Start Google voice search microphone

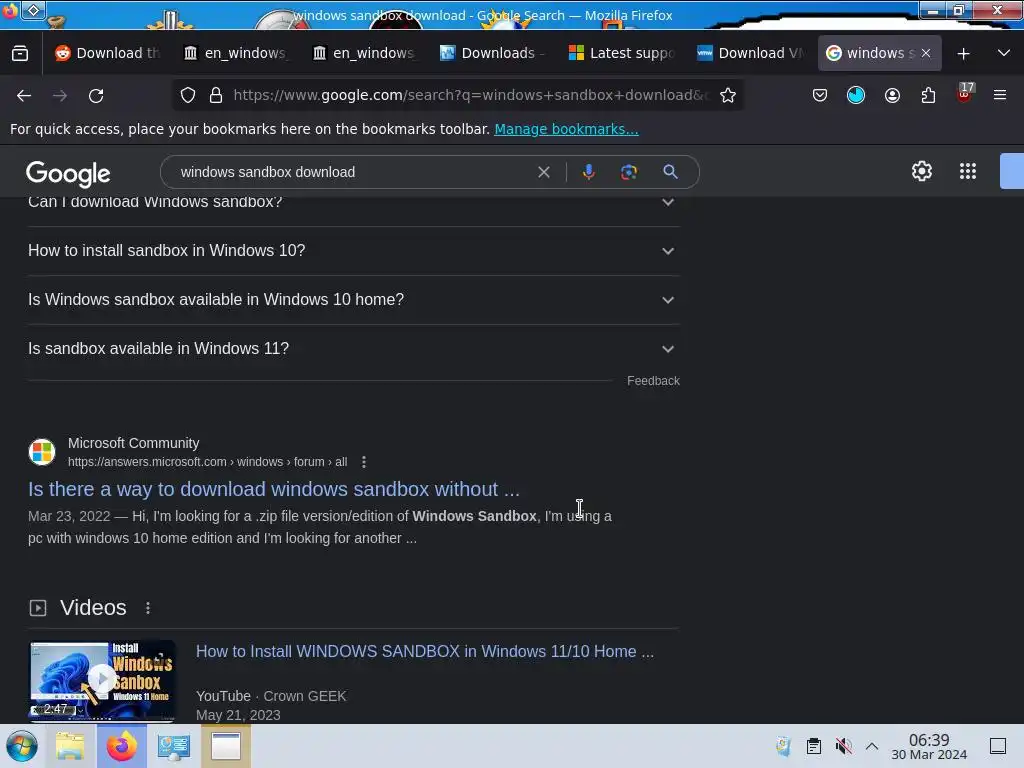click(x=588, y=172)
